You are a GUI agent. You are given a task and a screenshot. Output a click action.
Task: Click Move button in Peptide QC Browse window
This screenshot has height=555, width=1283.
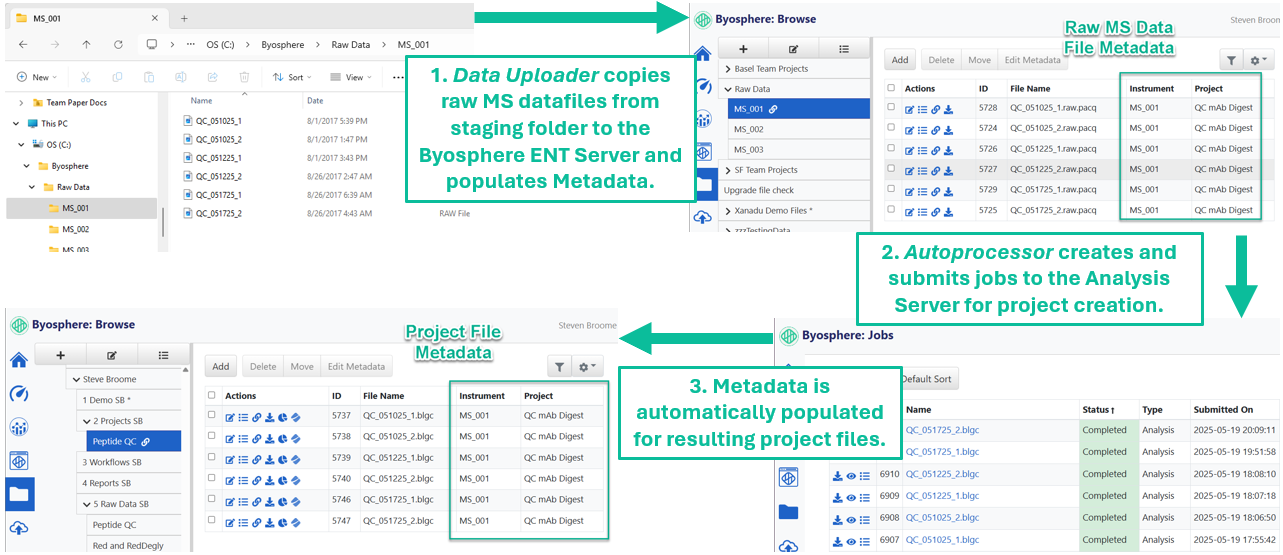tap(302, 367)
